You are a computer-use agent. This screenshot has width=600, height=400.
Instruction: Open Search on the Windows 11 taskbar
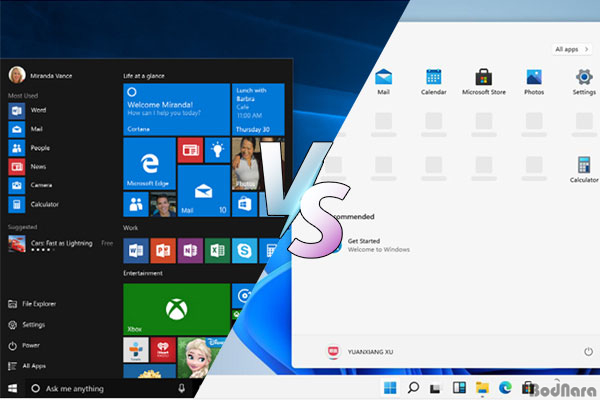(x=413, y=388)
